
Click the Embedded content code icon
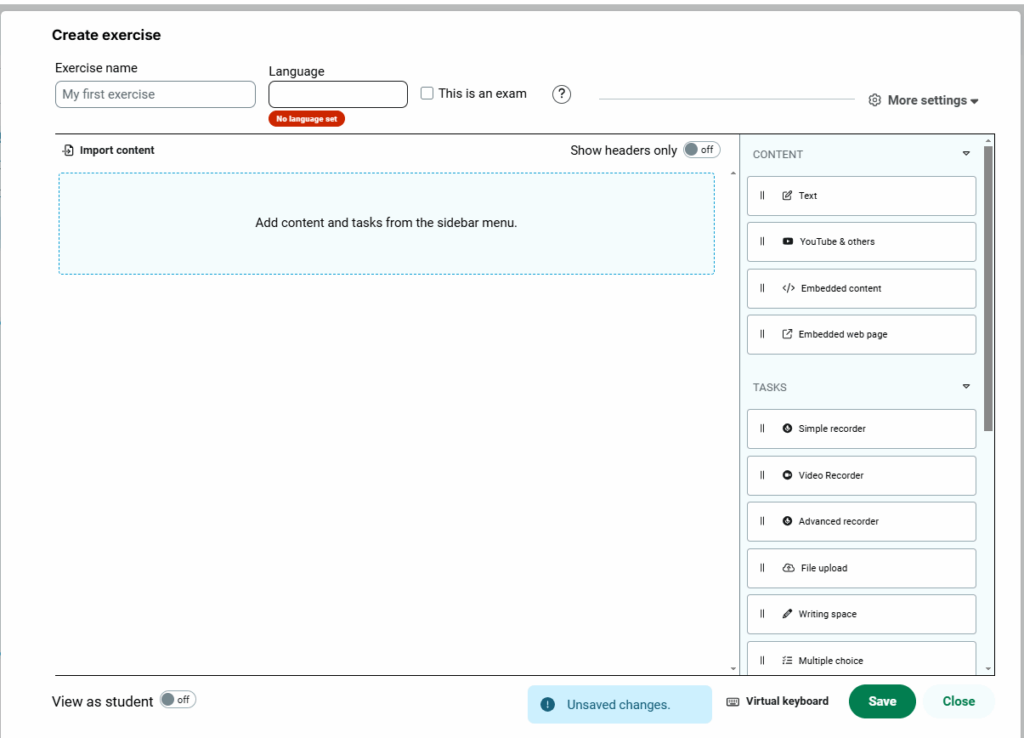tap(788, 288)
